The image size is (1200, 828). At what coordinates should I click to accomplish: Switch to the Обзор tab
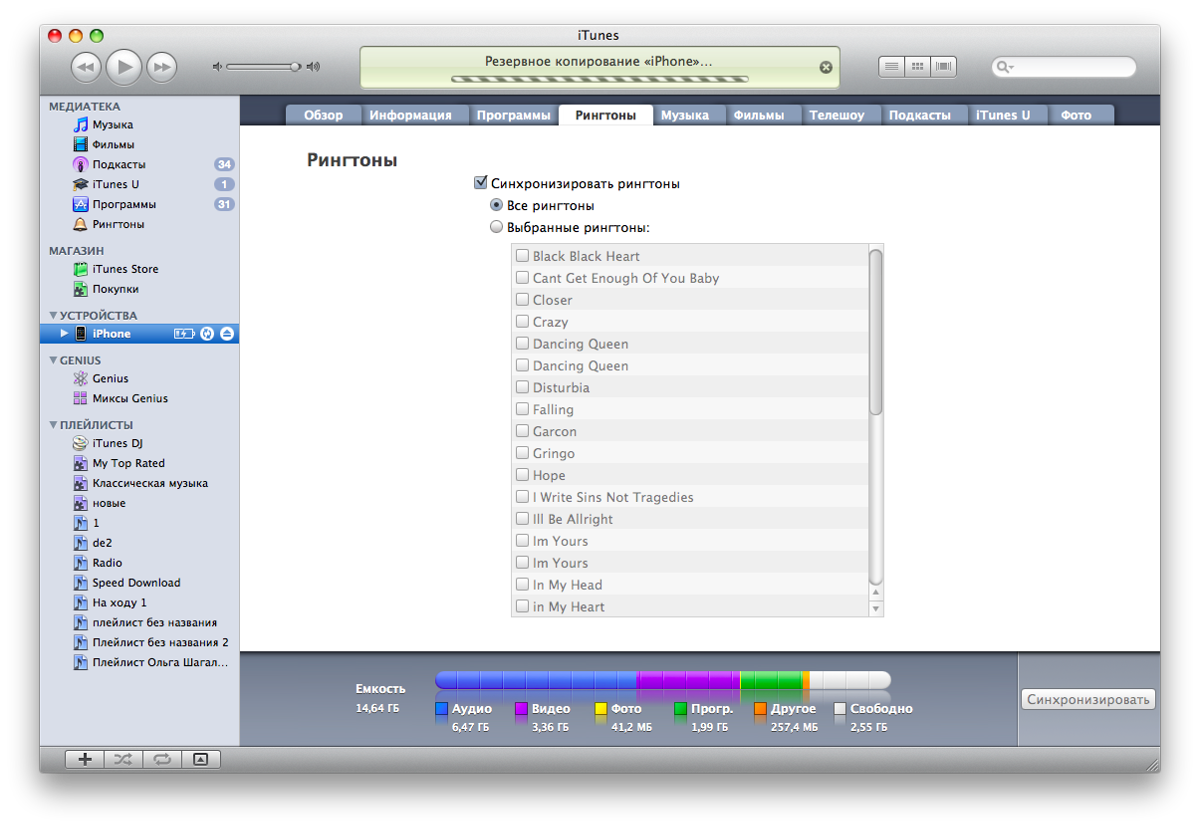coord(323,115)
